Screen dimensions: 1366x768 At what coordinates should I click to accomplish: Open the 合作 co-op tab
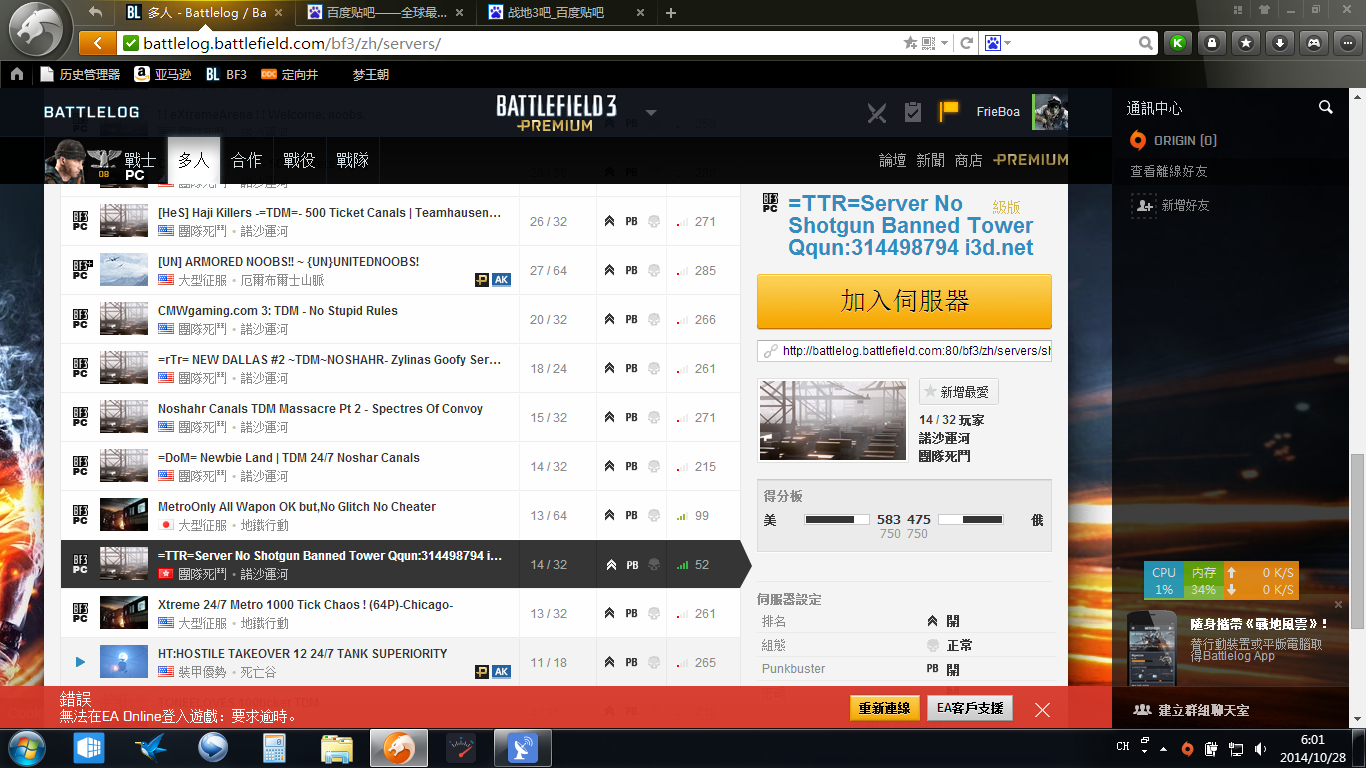(246, 160)
